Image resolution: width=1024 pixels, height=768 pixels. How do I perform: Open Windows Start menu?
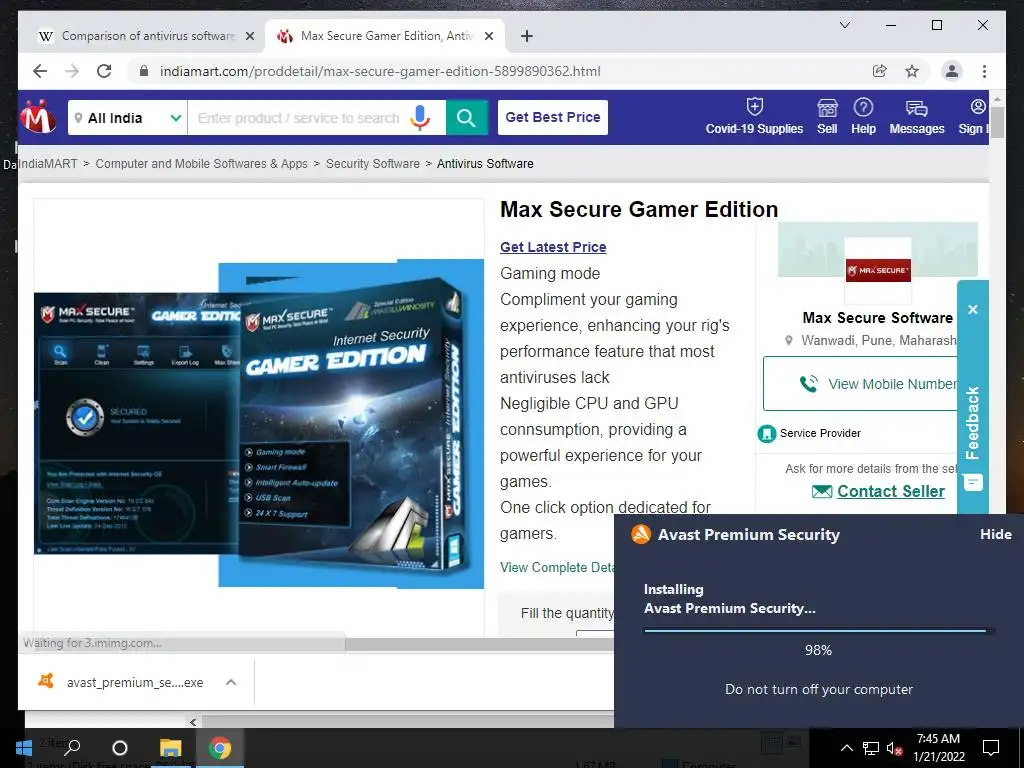click(x=24, y=748)
